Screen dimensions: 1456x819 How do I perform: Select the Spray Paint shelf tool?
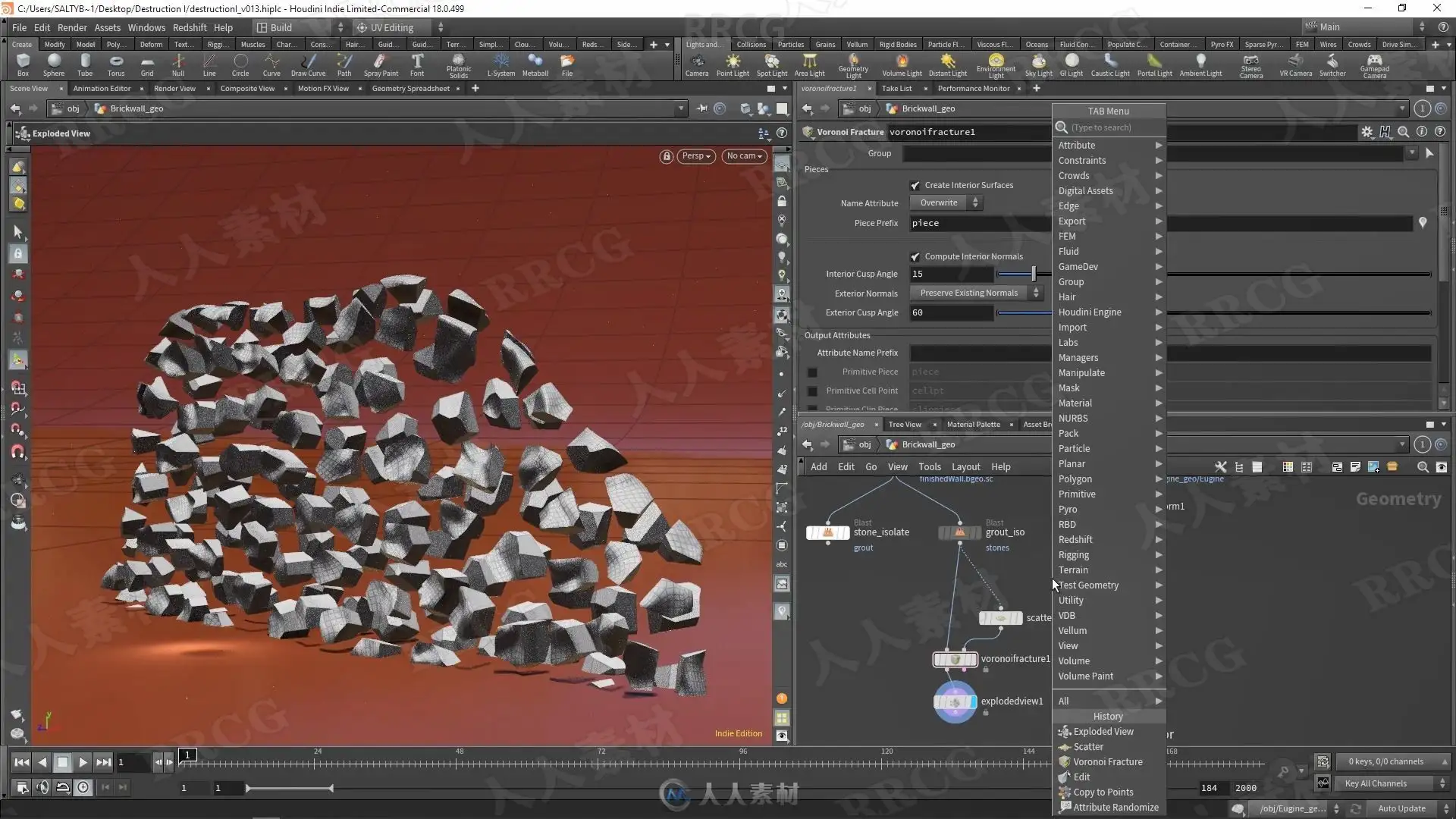[381, 64]
